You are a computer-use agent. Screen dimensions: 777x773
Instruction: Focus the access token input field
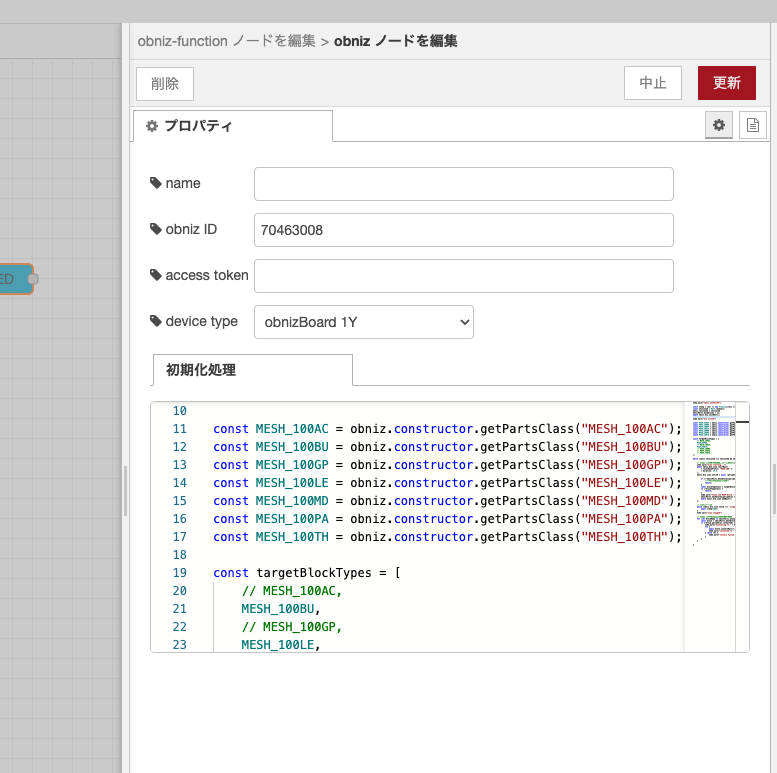click(463, 276)
